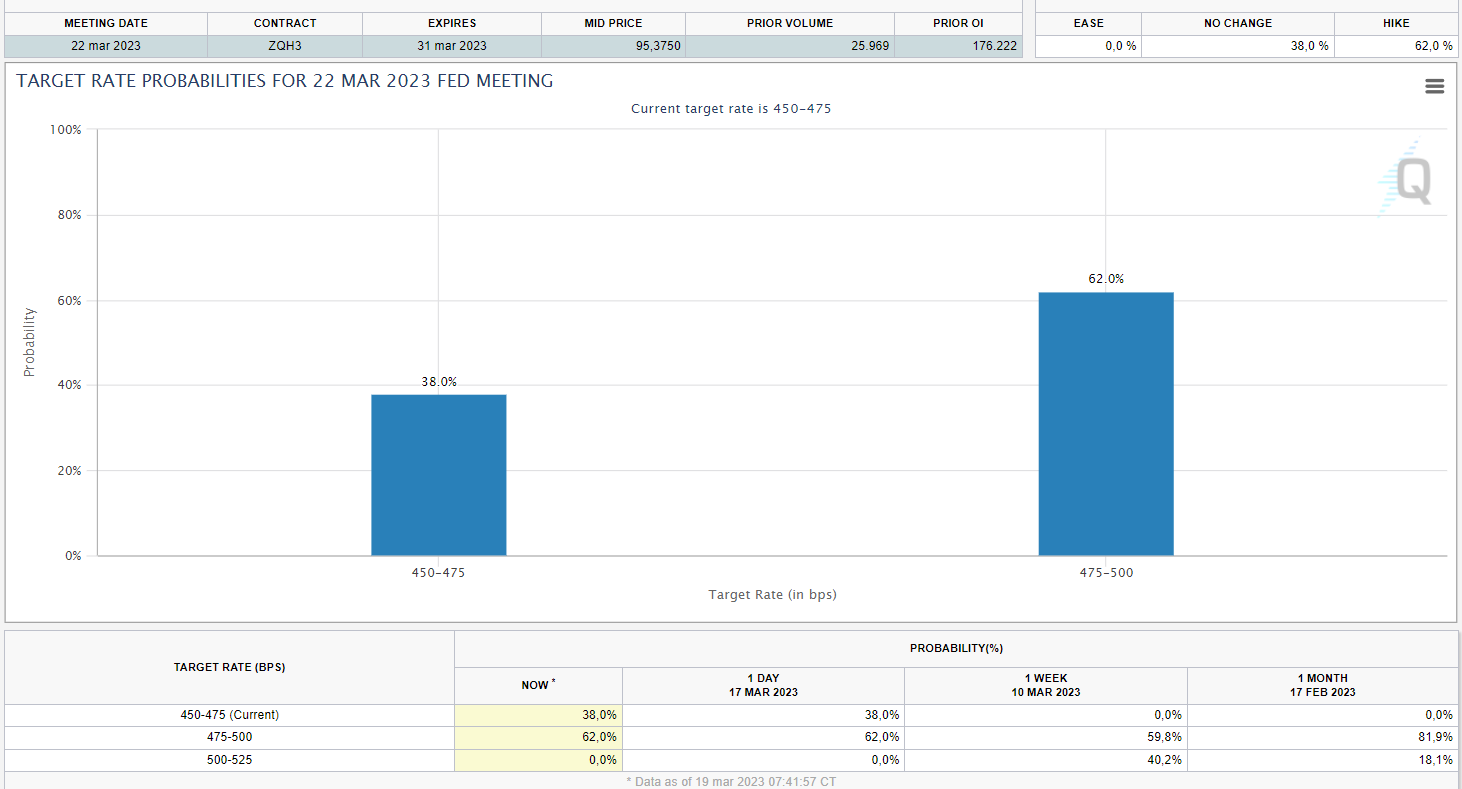Click the 1 MONTH 17 FEB 2023 header

click(x=1322, y=685)
